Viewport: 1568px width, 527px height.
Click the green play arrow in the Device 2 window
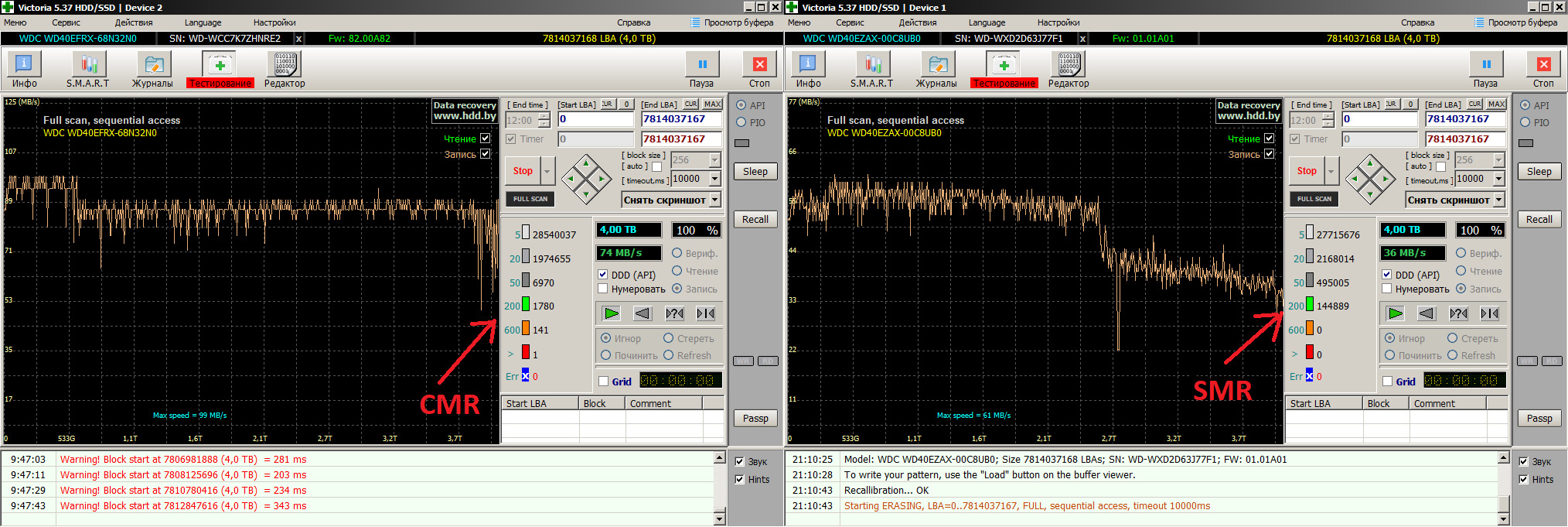coord(612,313)
